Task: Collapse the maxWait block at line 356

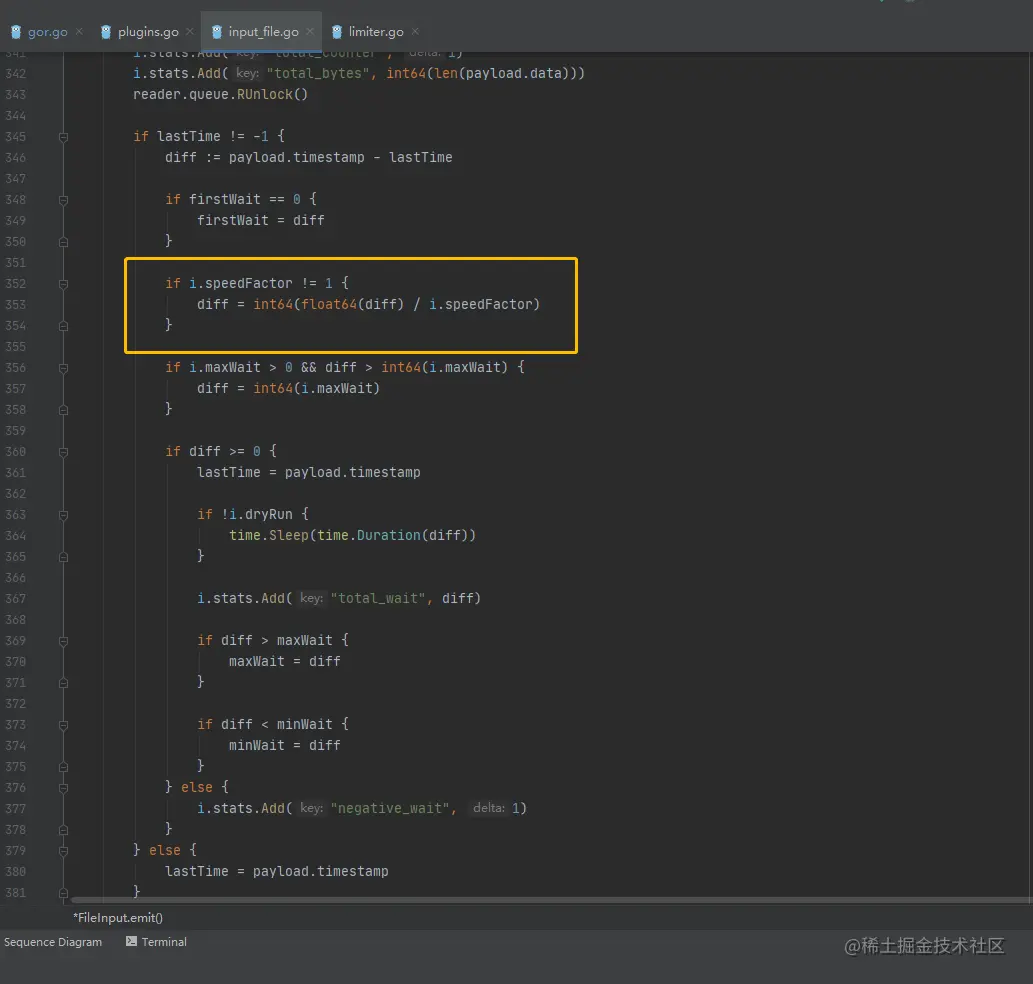Action: pyautogui.click(x=63, y=368)
